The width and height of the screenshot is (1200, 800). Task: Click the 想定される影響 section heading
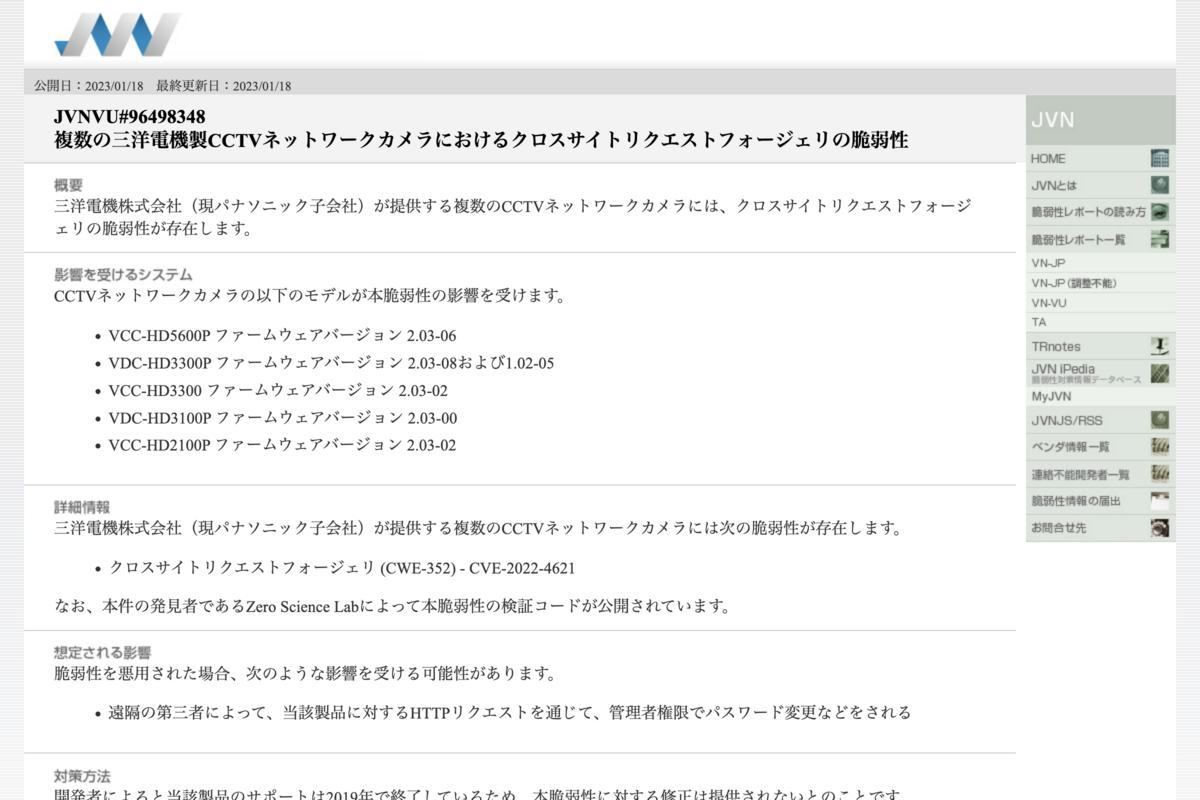coord(103,652)
